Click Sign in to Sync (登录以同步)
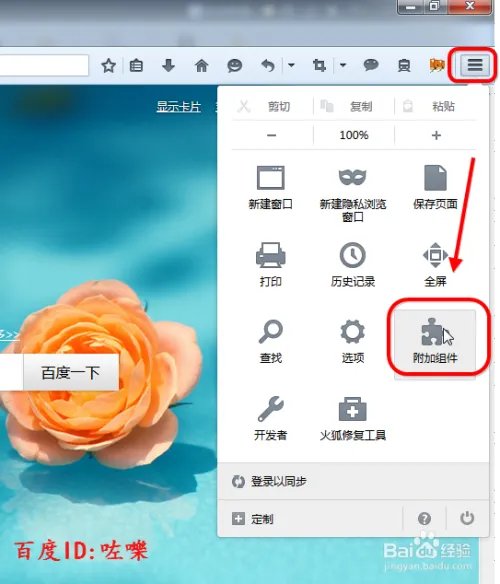 click(353, 481)
